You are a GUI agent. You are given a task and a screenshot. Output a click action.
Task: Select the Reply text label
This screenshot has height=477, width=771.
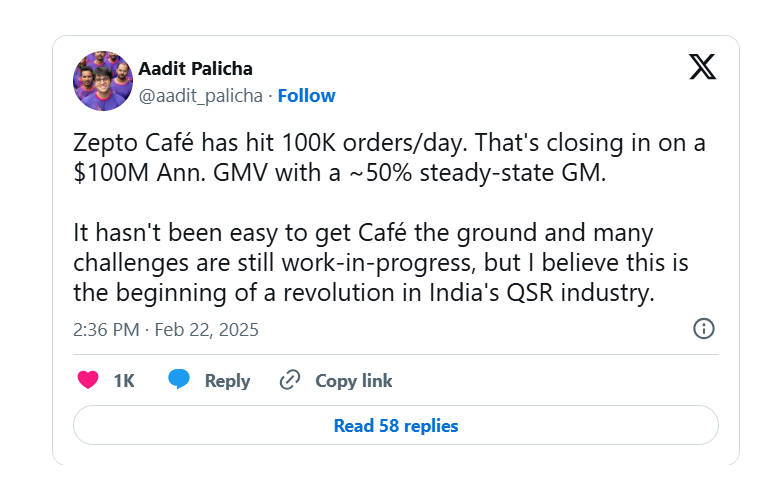click(x=227, y=381)
